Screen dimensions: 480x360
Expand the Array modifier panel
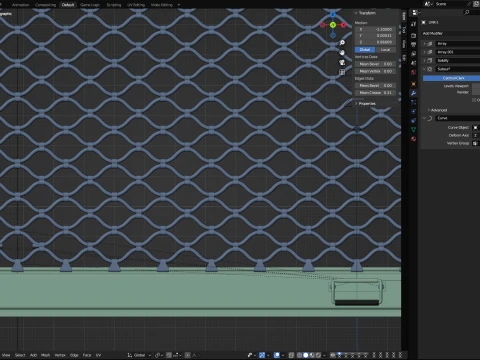(425, 44)
